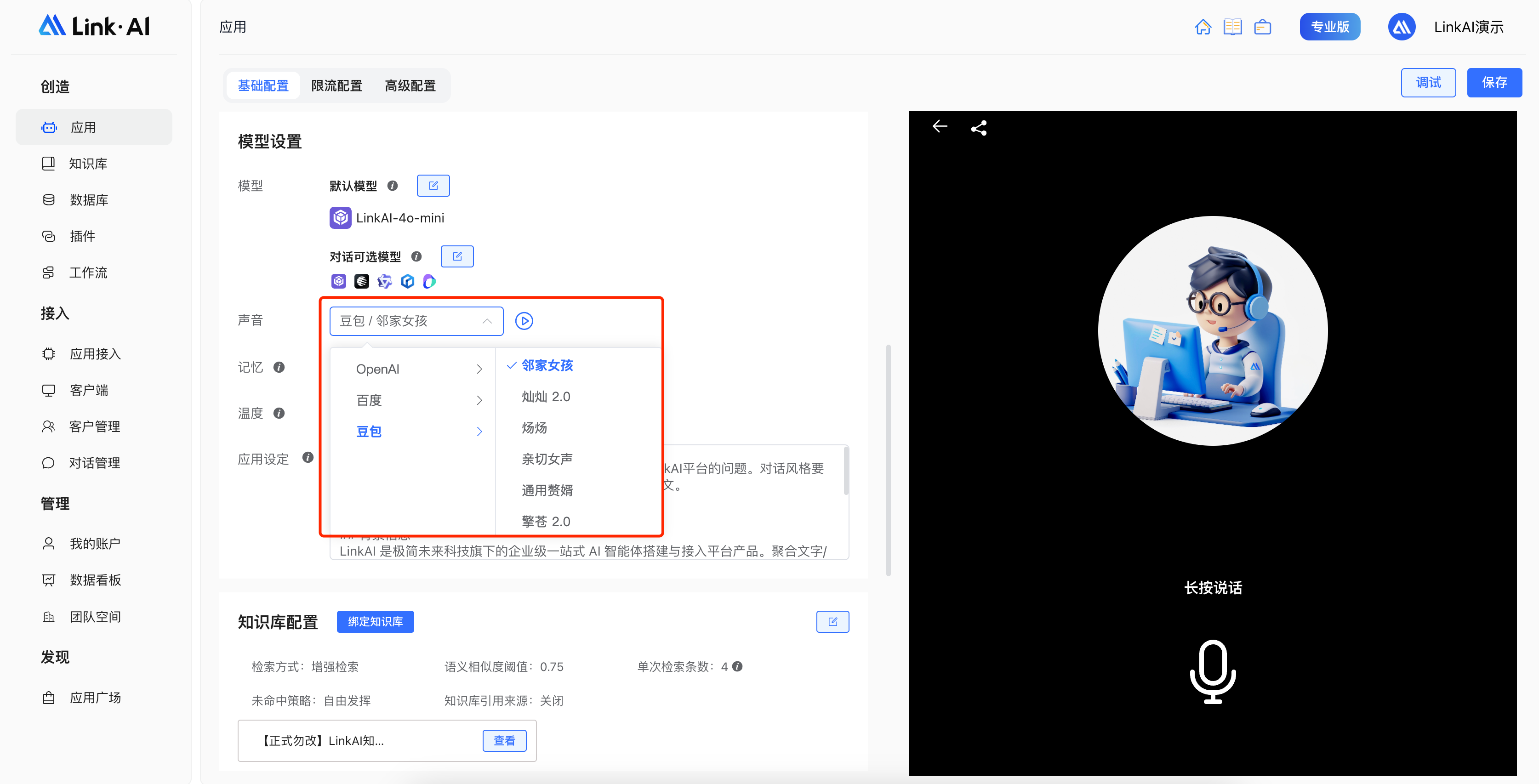Click the share icon in preview panel
This screenshot has height=784, width=1539.
[x=979, y=128]
